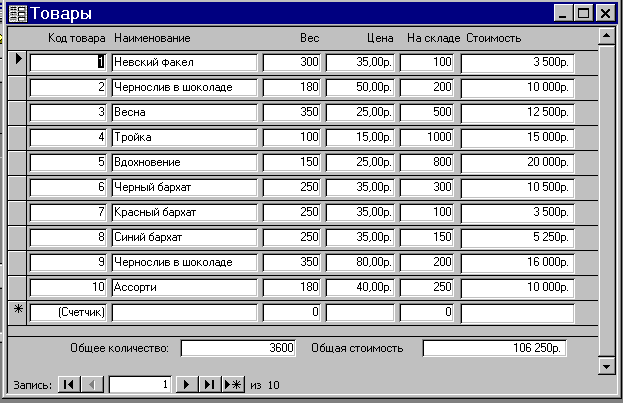
Task: Select row selector for record Вдохновение
Action: coord(17,163)
